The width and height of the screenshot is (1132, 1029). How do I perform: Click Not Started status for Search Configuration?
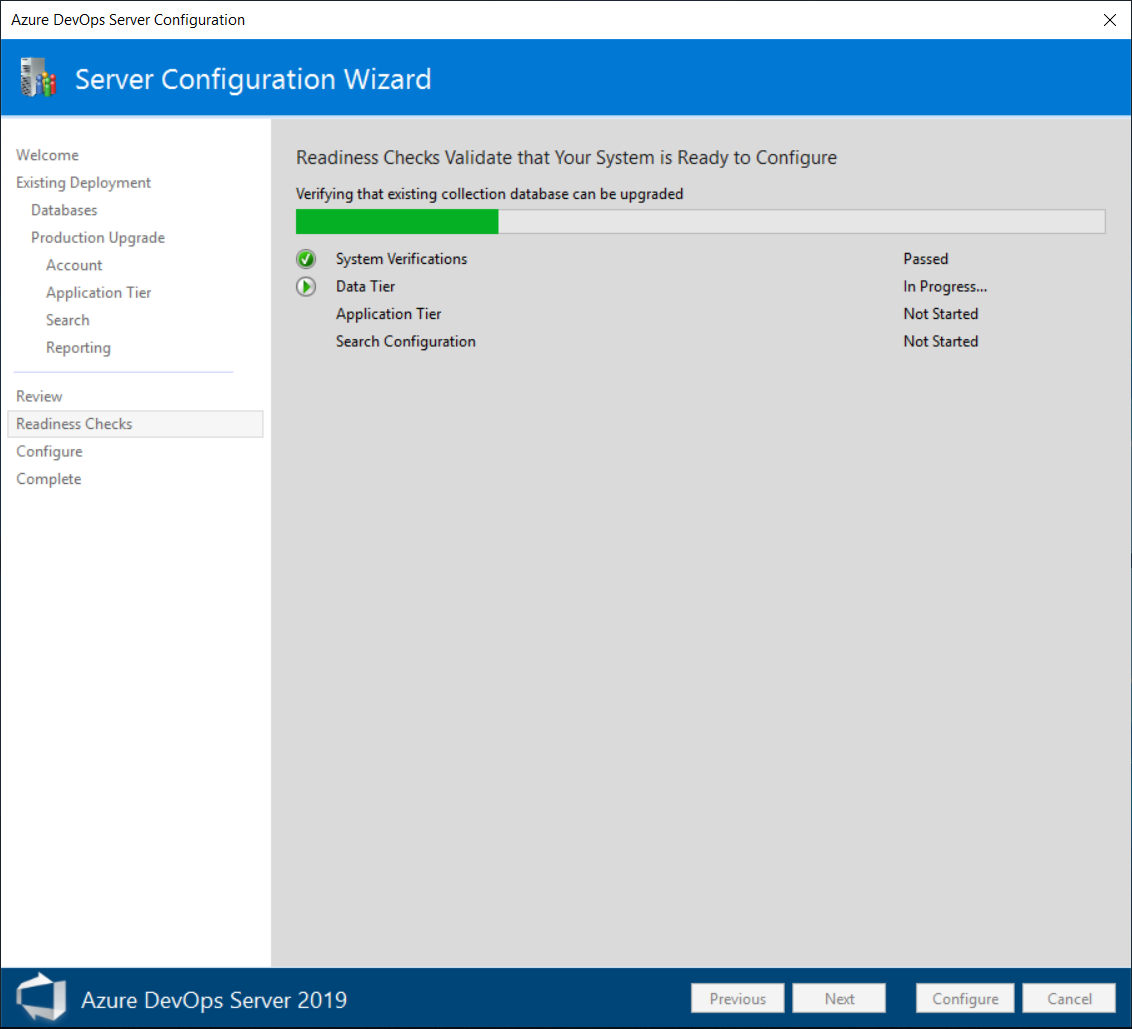tap(941, 342)
